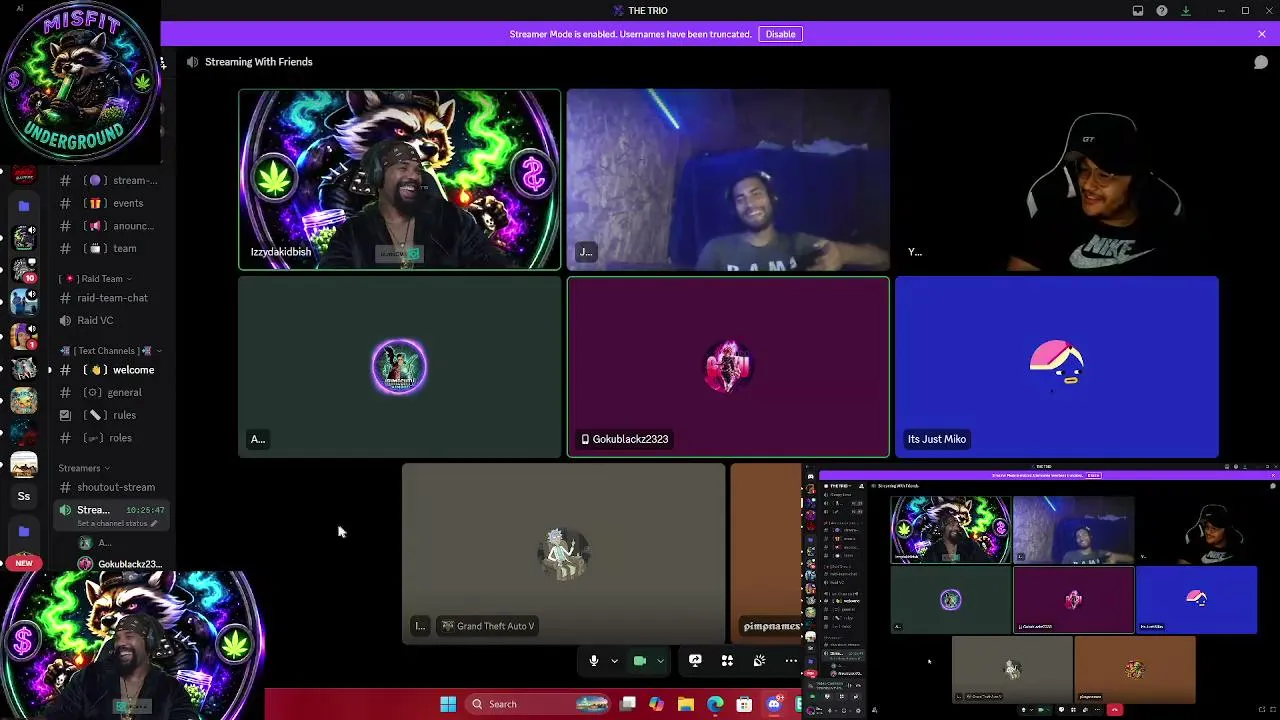Mute the microphone

(593, 661)
